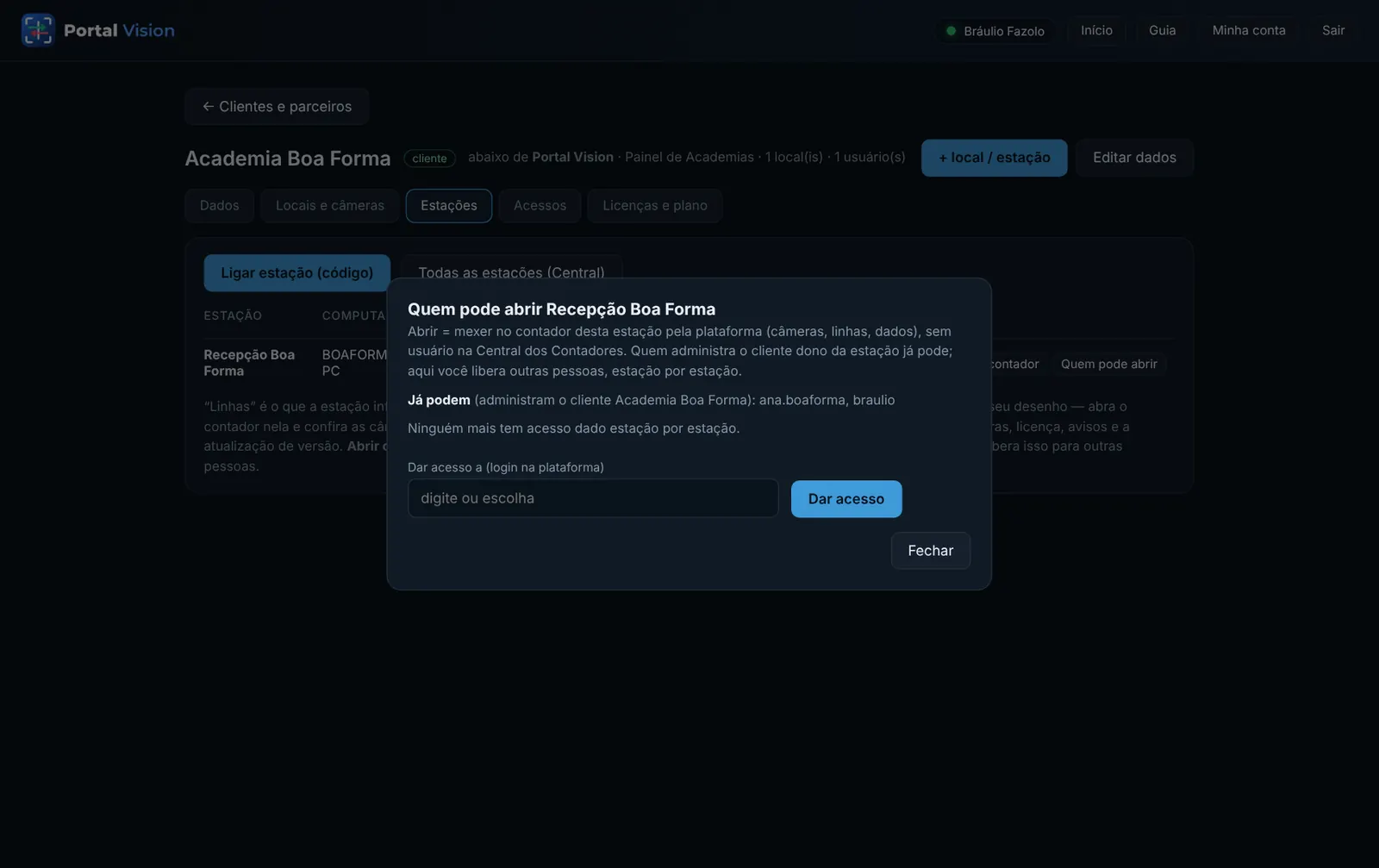Open the Início nav item
Viewport: 1379px width, 868px height.
click(x=1096, y=30)
